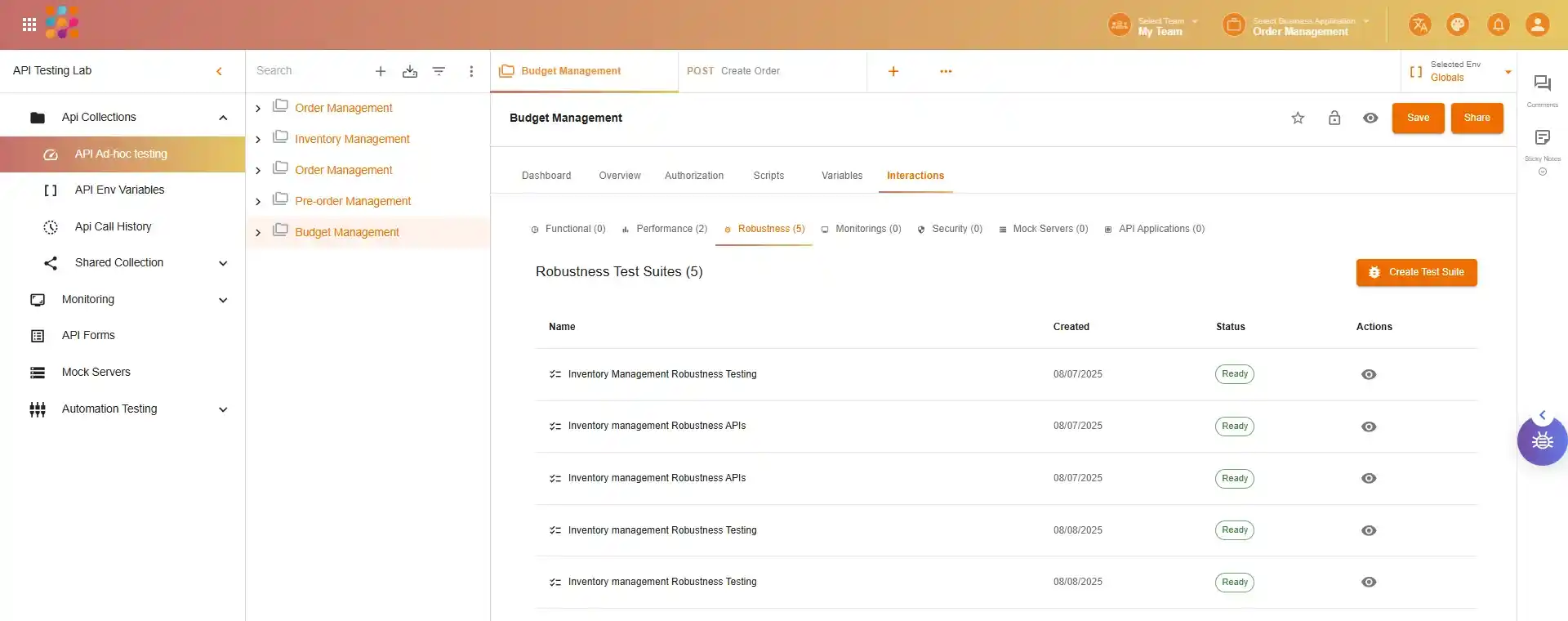Open the language translate icon
The width and height of the screenshot is (1568, 621).
(1419, 25)
